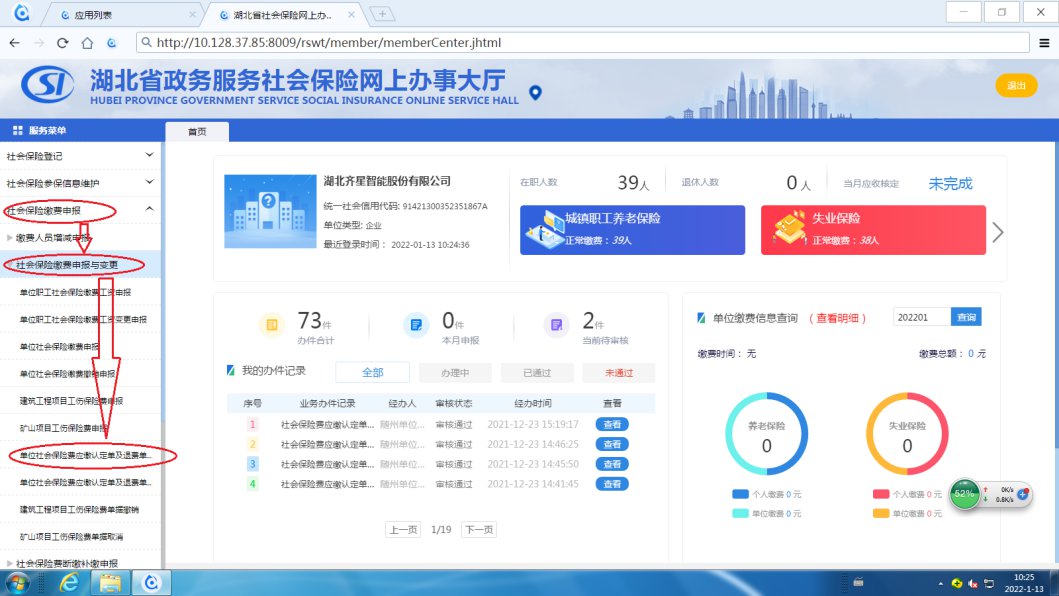Click the browser home icon

pyautogui.click(x=87, y=43)
